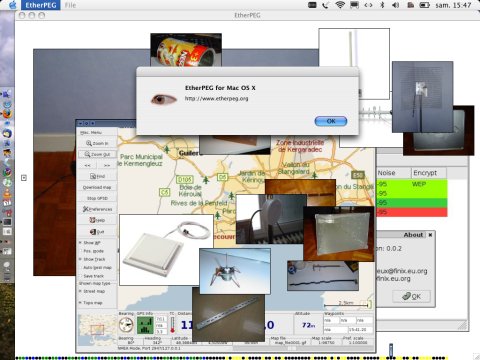Click the green GPS satellite signal display
The image size is (480, 360).
point(145,325)
